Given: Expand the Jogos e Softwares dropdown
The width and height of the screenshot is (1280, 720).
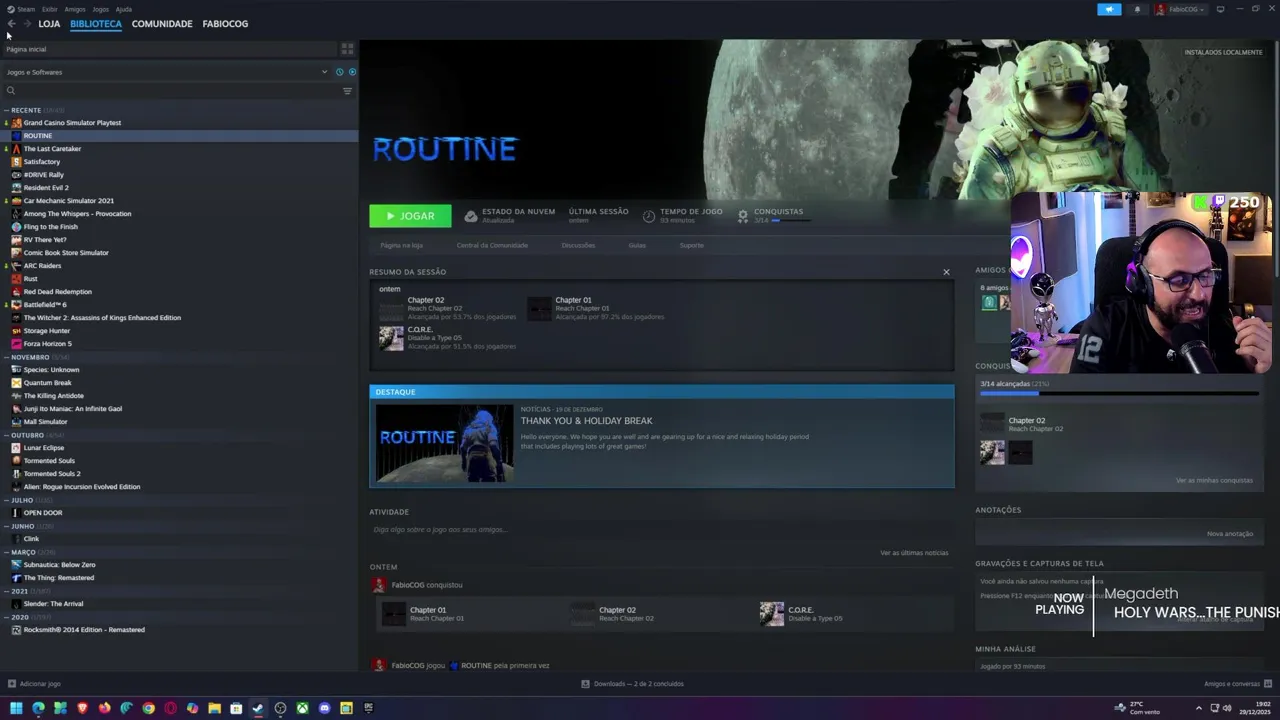Looking at the screenshot, I should pos(166,72).
